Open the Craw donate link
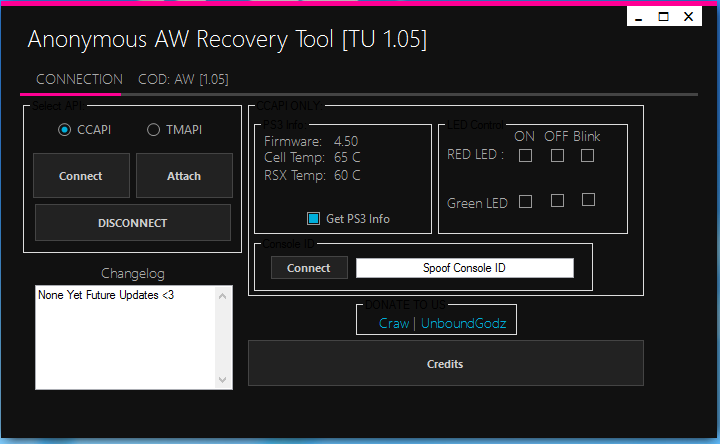Viewport: 720px width, 444px height. click(x=394, y=324)
